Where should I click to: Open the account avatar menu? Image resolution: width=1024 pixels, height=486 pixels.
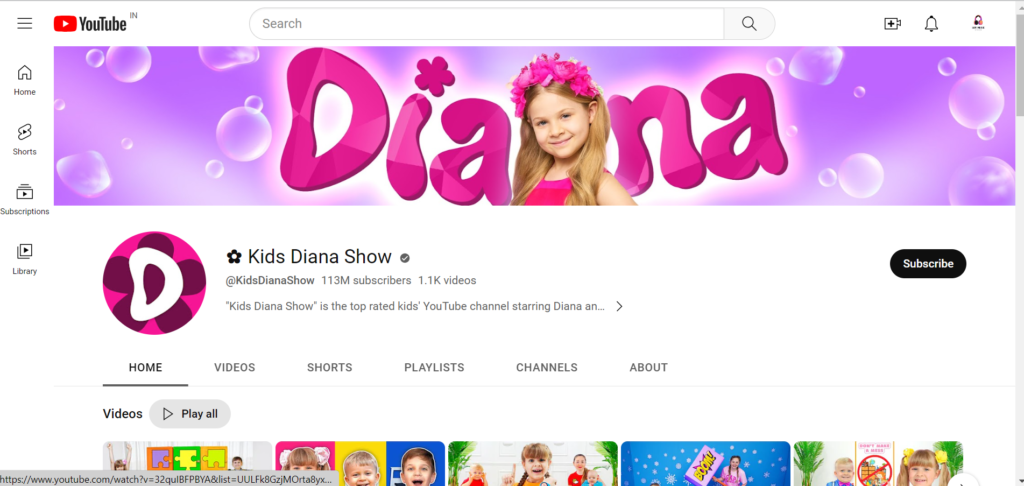(978, 24)
